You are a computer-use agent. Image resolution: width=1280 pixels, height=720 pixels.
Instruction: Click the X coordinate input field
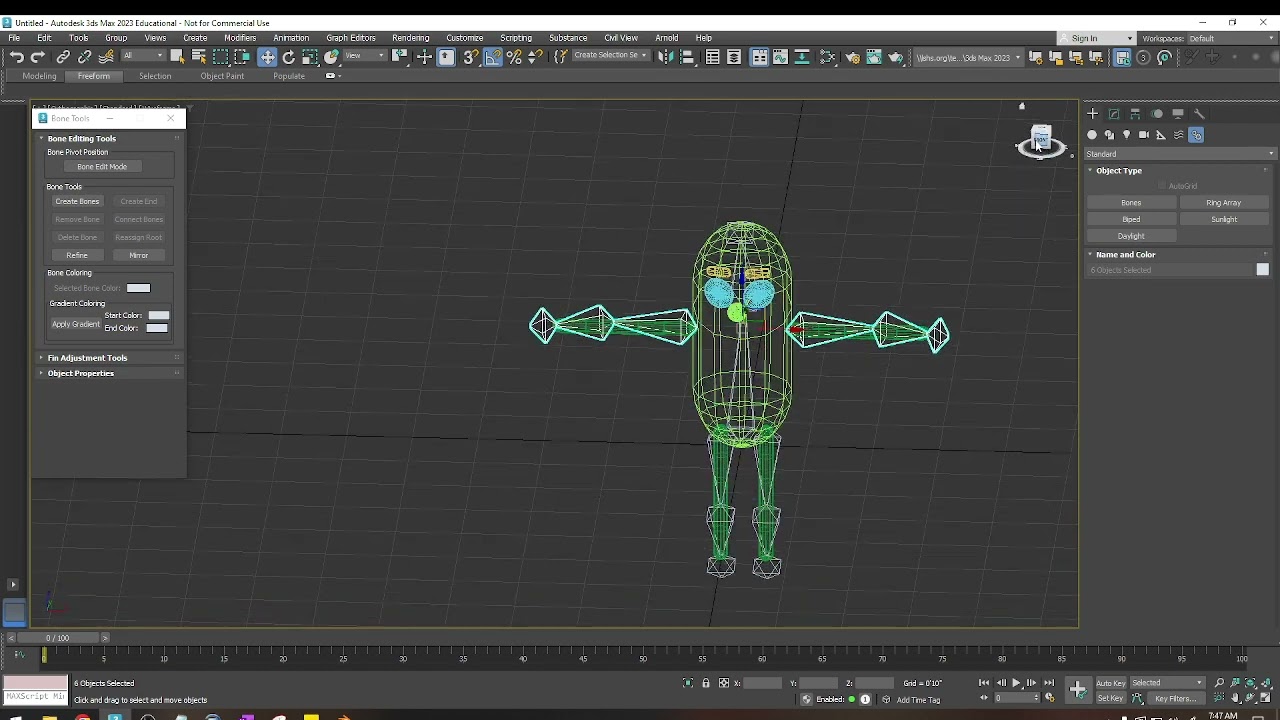click(762, 683)
